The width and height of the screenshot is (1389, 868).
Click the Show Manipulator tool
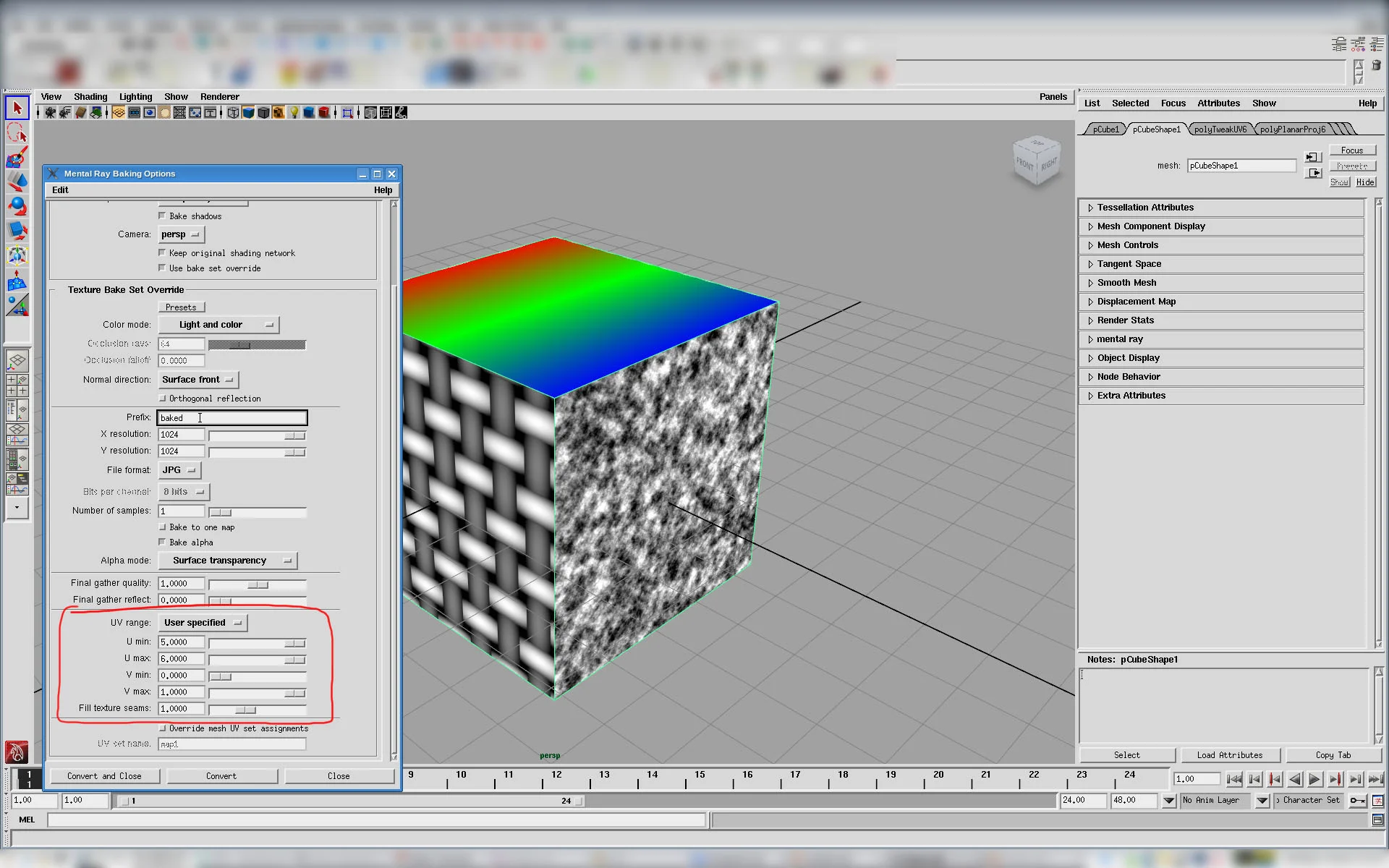coord(17,305)
